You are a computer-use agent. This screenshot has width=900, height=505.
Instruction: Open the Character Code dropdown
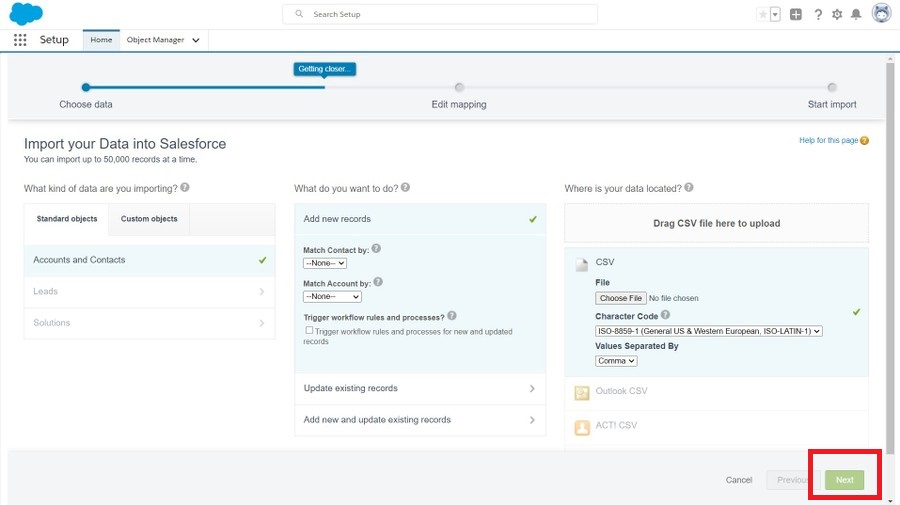(x=709, y=331)
